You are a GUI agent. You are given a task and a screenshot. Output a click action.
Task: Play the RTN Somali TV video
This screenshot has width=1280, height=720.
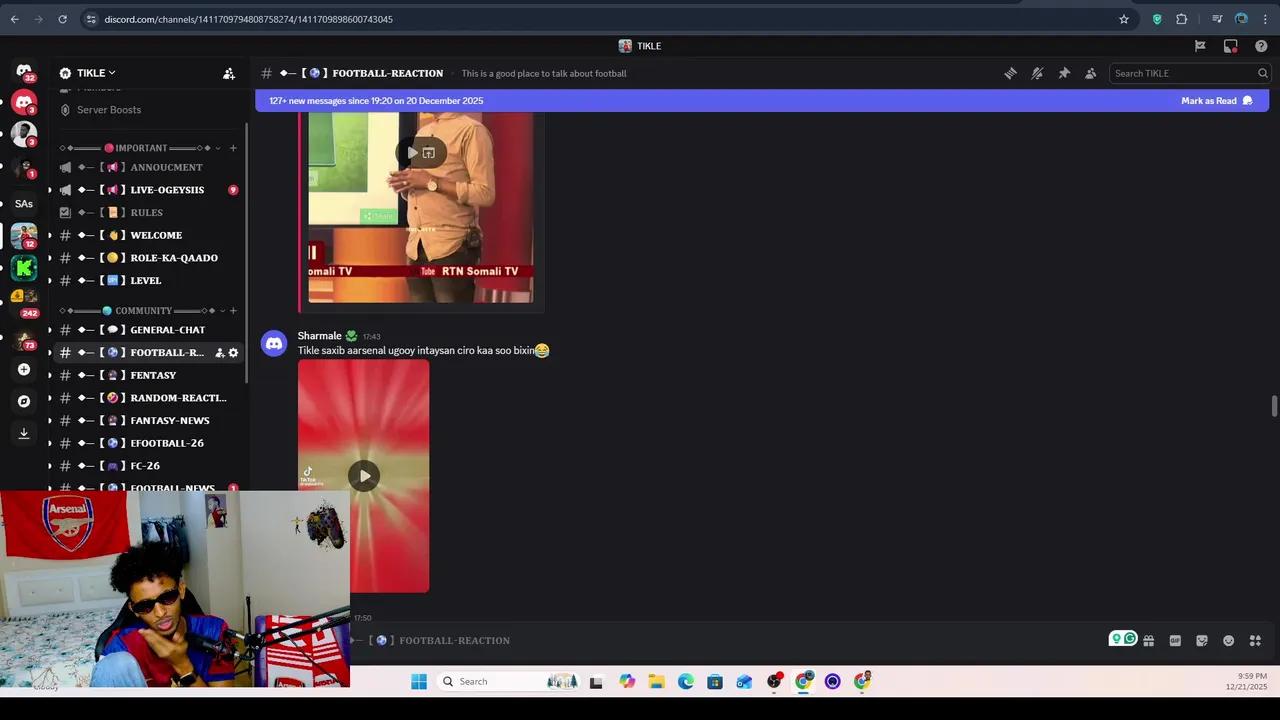point(412,152)
